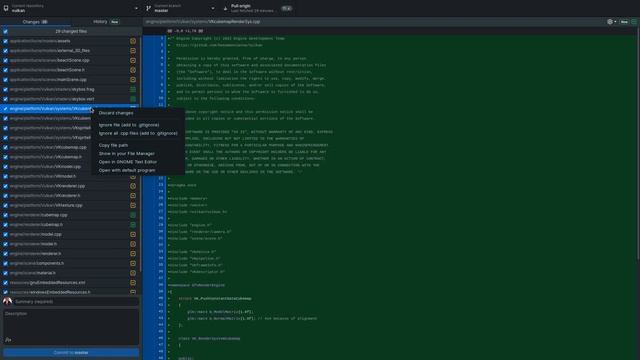Click the pull arrow icon
640x360 pixels.
(225, 8)
